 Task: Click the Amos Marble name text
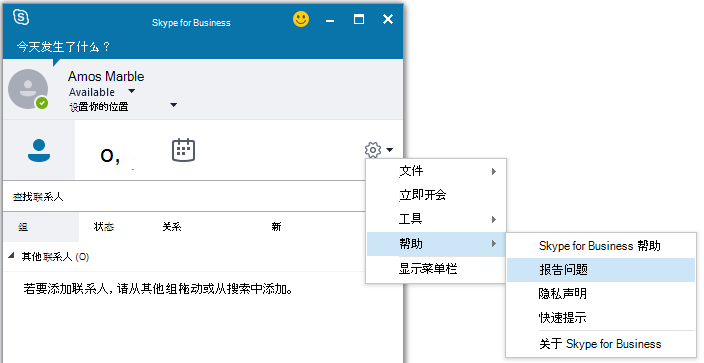pyautogui.click(x=106, y=76)
